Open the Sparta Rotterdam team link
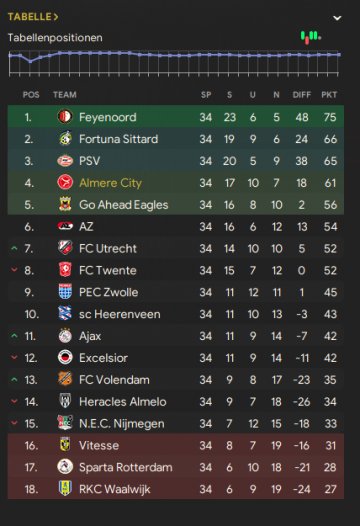The height and width of the screenshot is (526, 360). point(126,467)
